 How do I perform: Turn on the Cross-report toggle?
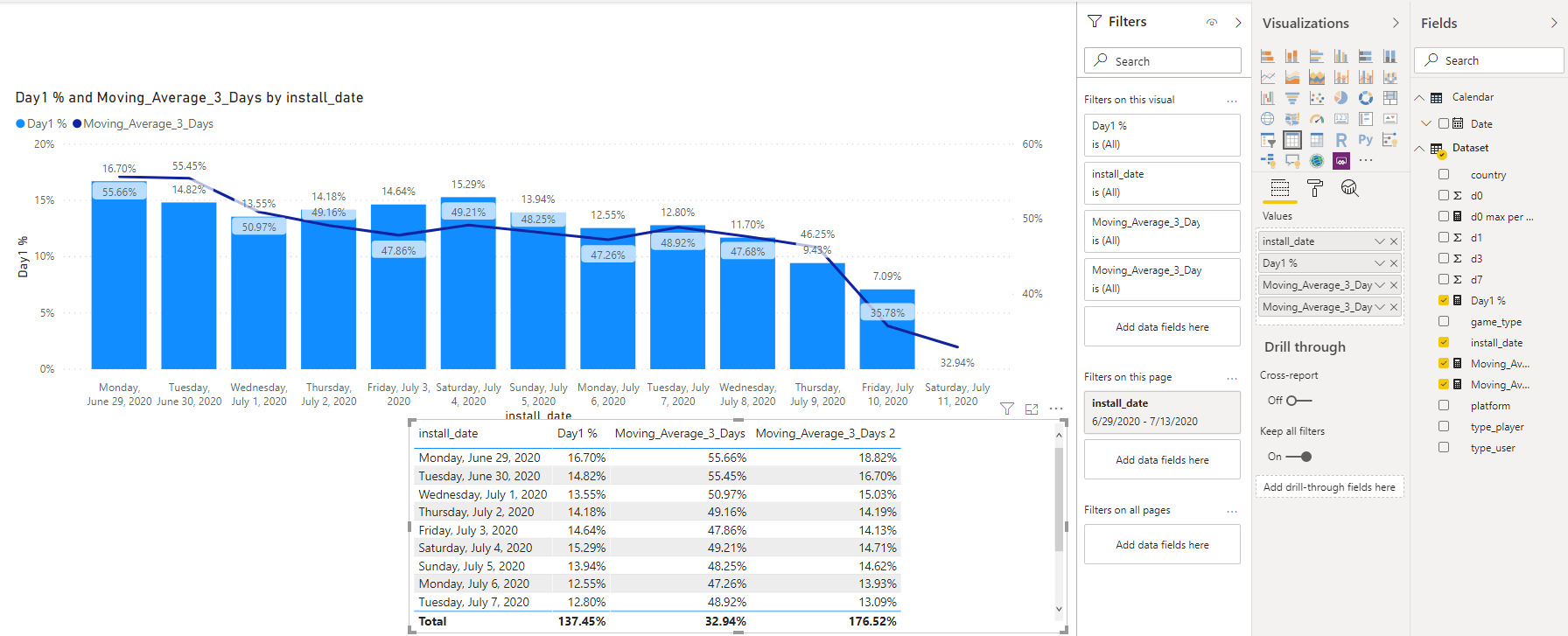point(1299,401)
